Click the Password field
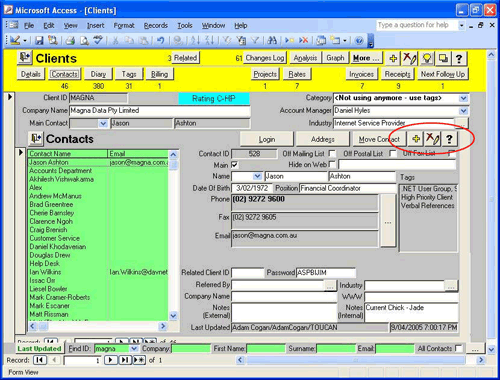Image resolution: width=500 pixels, height=380 pixels. click(x=326, y=273)
